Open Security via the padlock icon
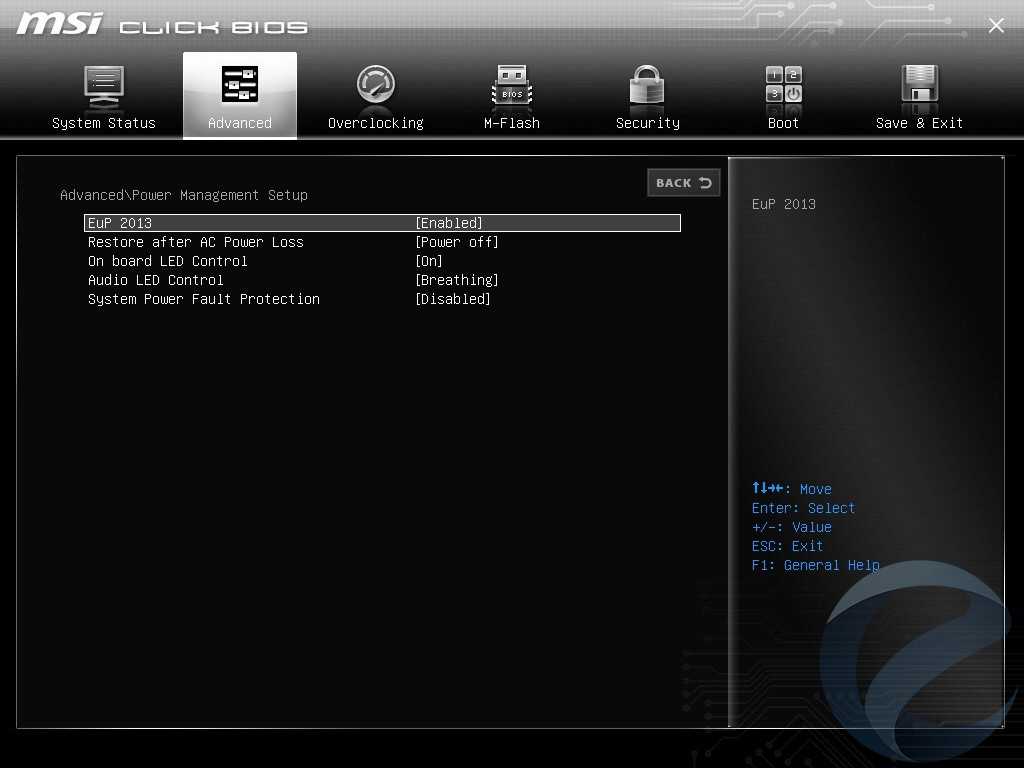Viewport: 1024px width, 768px height. (647, 85)
